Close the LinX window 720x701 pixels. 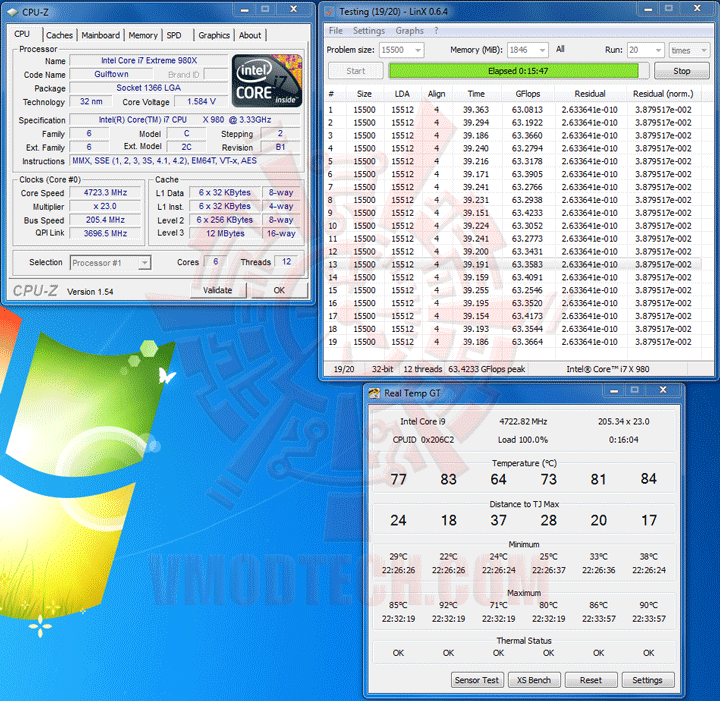[x=697, y=9]
